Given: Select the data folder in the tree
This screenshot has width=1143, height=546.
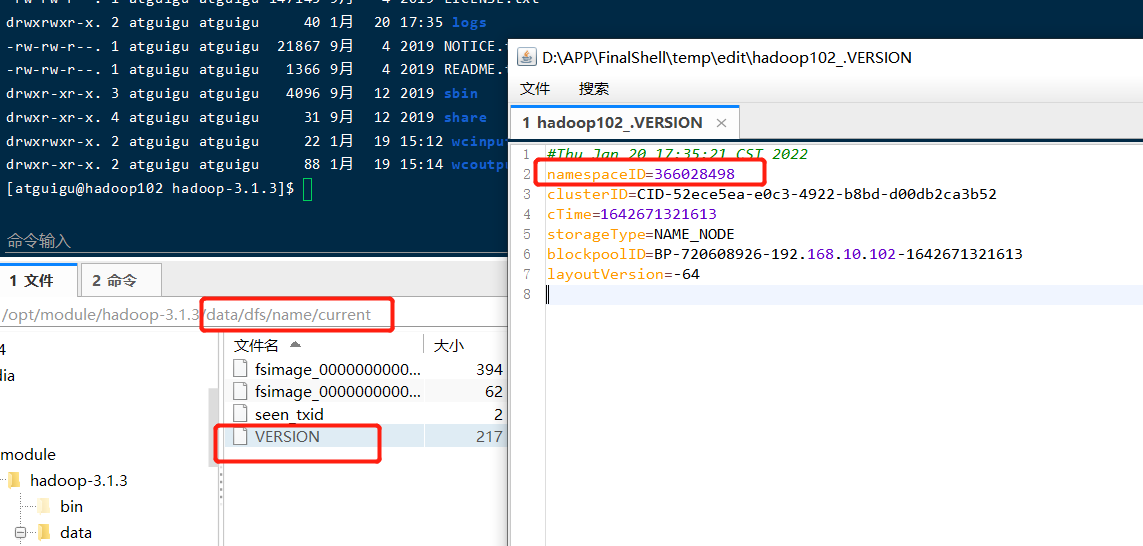Looking at the screenshot, I should click(x=76, y=533).
